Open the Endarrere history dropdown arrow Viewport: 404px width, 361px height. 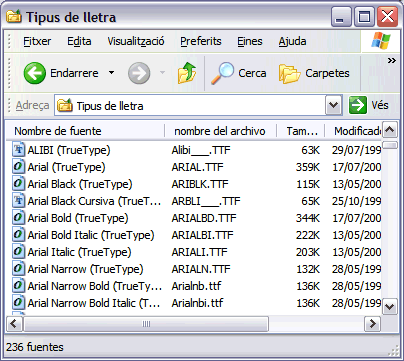pyautogui.click(x=111, y=72)
